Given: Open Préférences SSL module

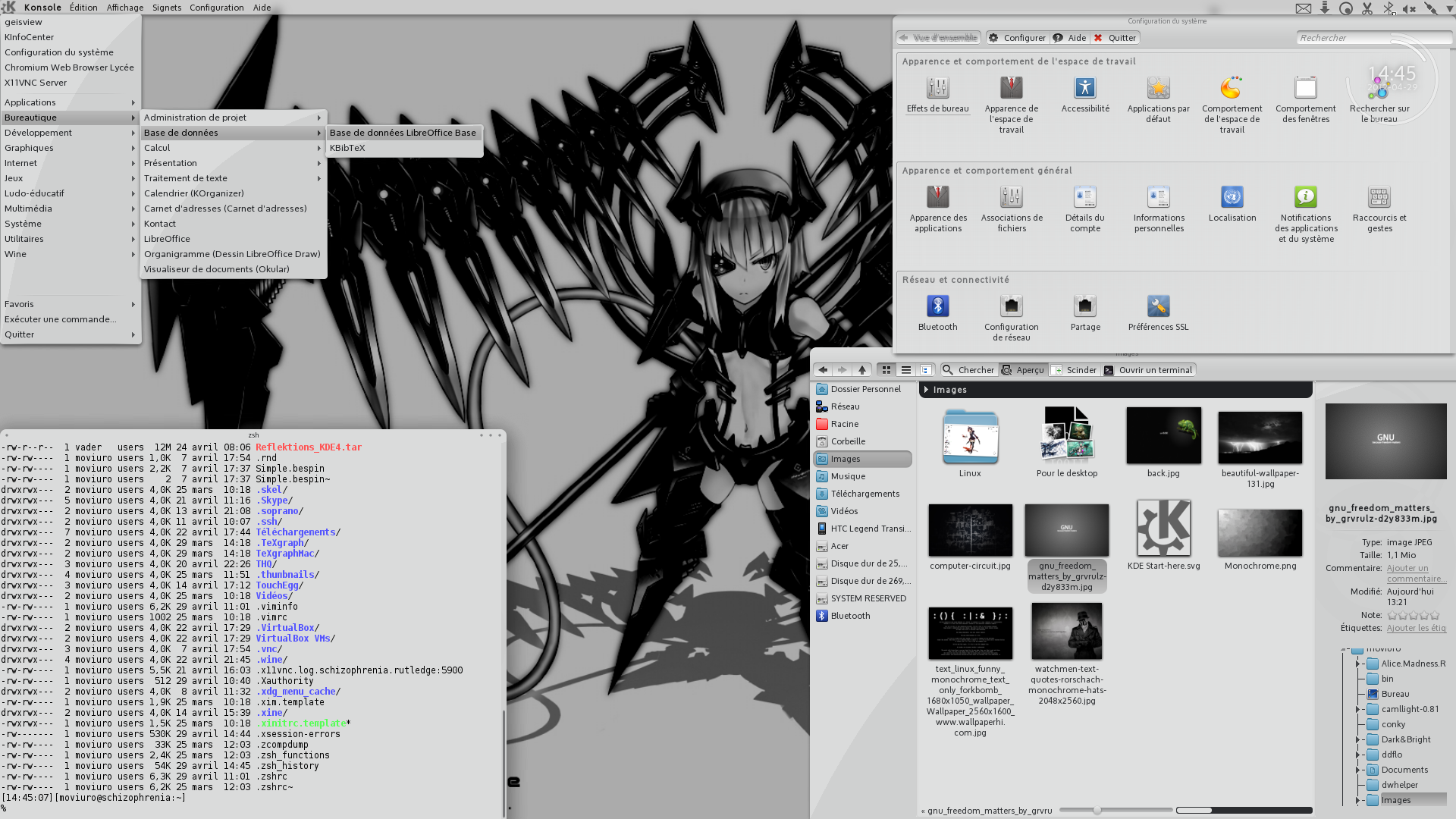Looking at the screenshot, I should 1159,313.
